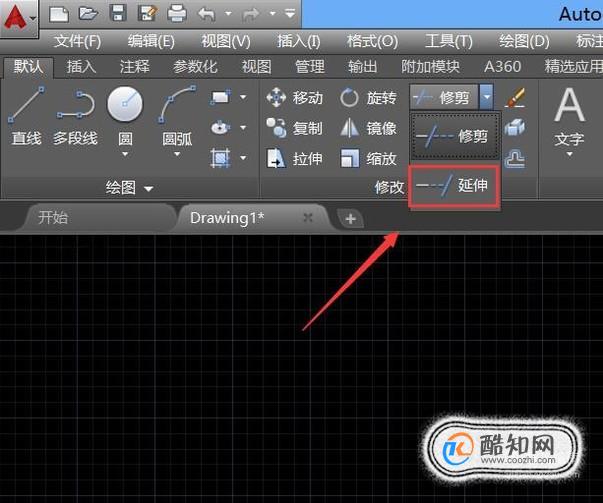Screen dimensions: 603x503
Task: Choose 延伸 extend from the dropdown list
Action: (x=455, y=187)
